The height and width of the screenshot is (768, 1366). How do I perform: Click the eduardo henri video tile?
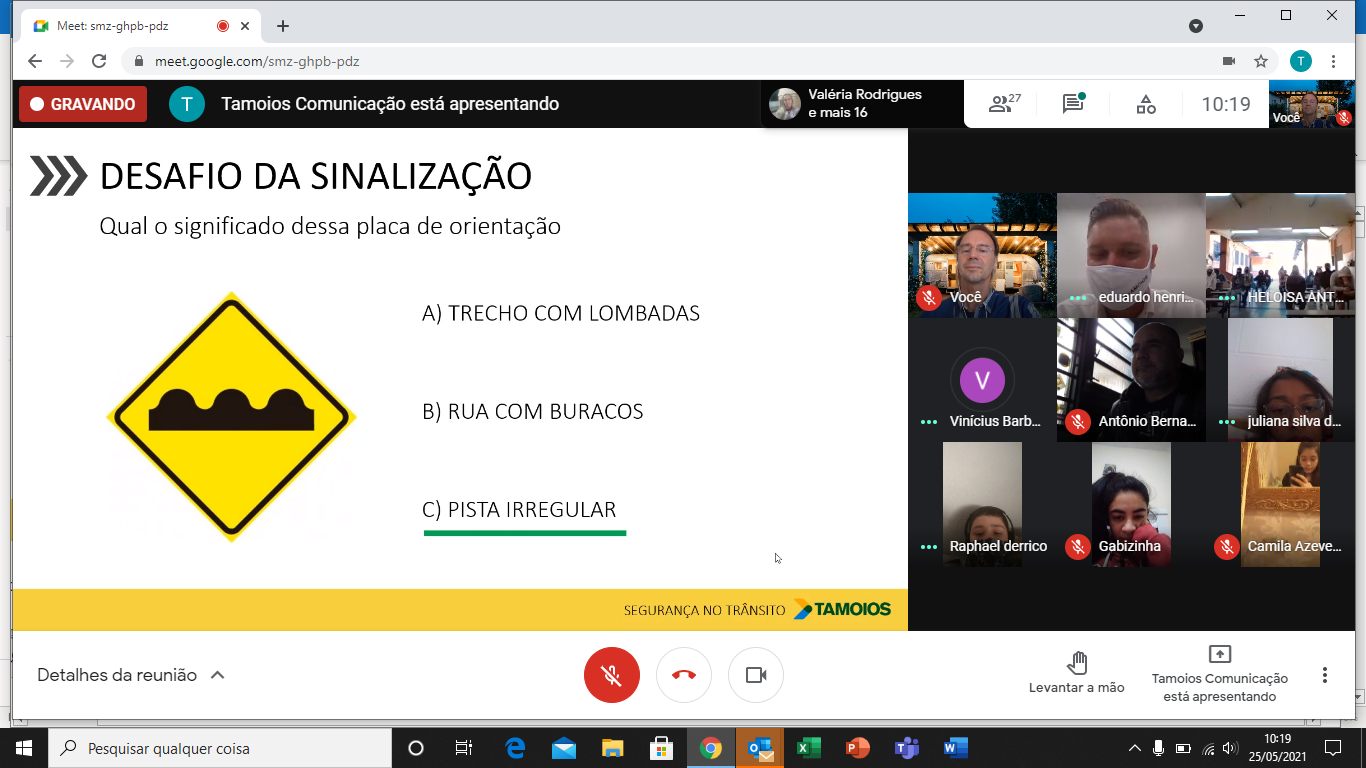[1131, 255]
